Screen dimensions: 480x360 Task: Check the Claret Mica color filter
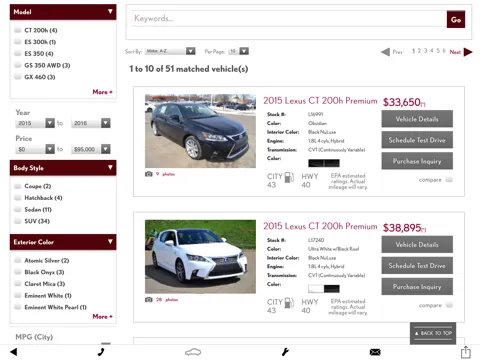(x=18, y=284)
